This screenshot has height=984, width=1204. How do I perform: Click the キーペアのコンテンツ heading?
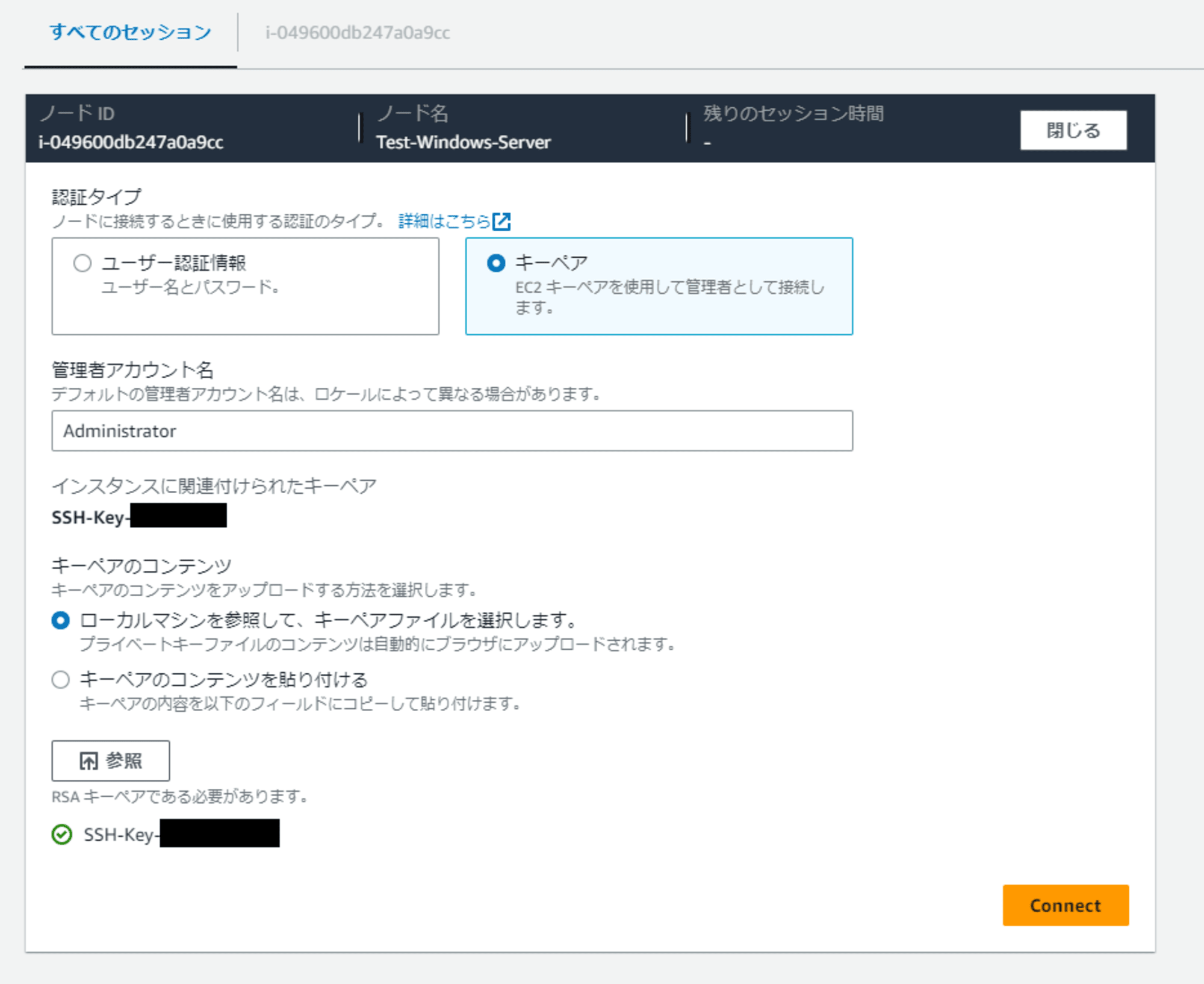coord(141,566)
